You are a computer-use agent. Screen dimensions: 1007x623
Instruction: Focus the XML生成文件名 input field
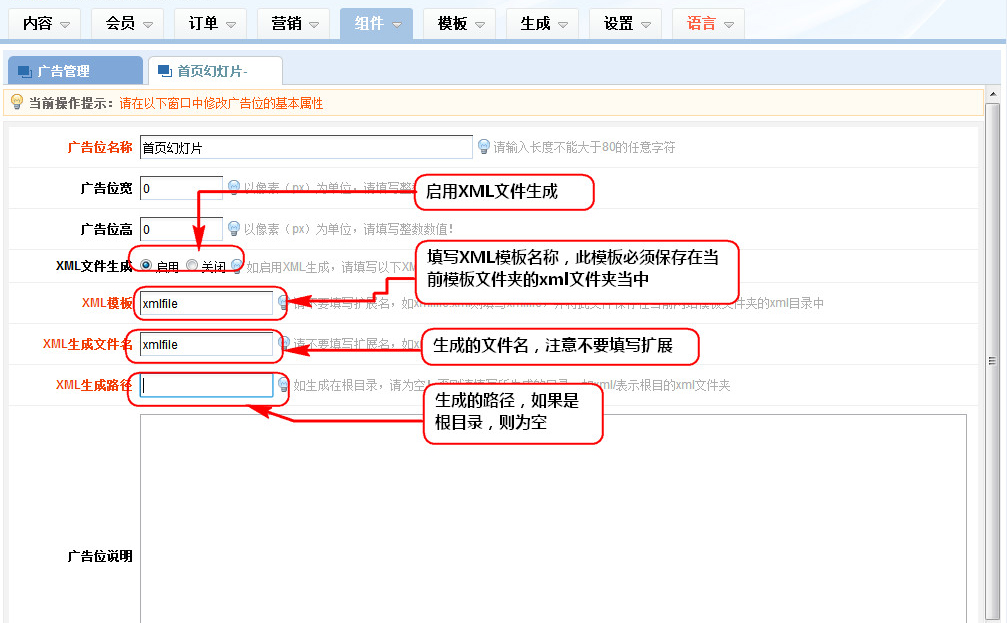(206, 345)
